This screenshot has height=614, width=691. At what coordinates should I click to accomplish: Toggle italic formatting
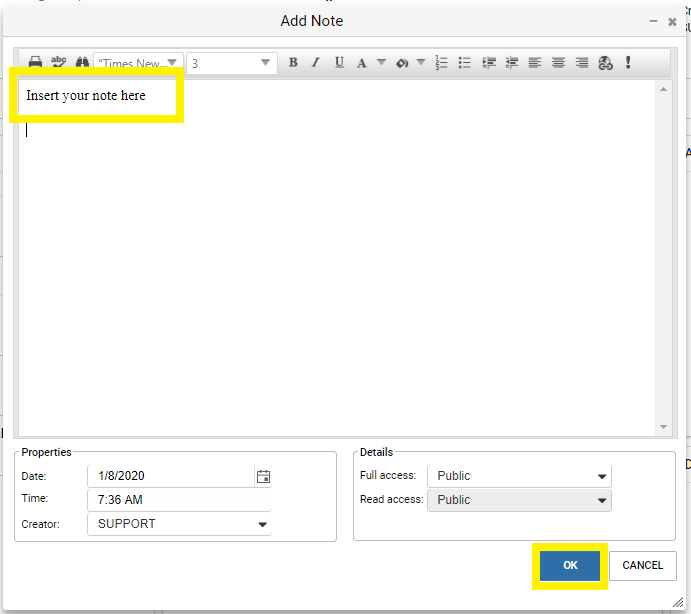click(x=316, y=63)
